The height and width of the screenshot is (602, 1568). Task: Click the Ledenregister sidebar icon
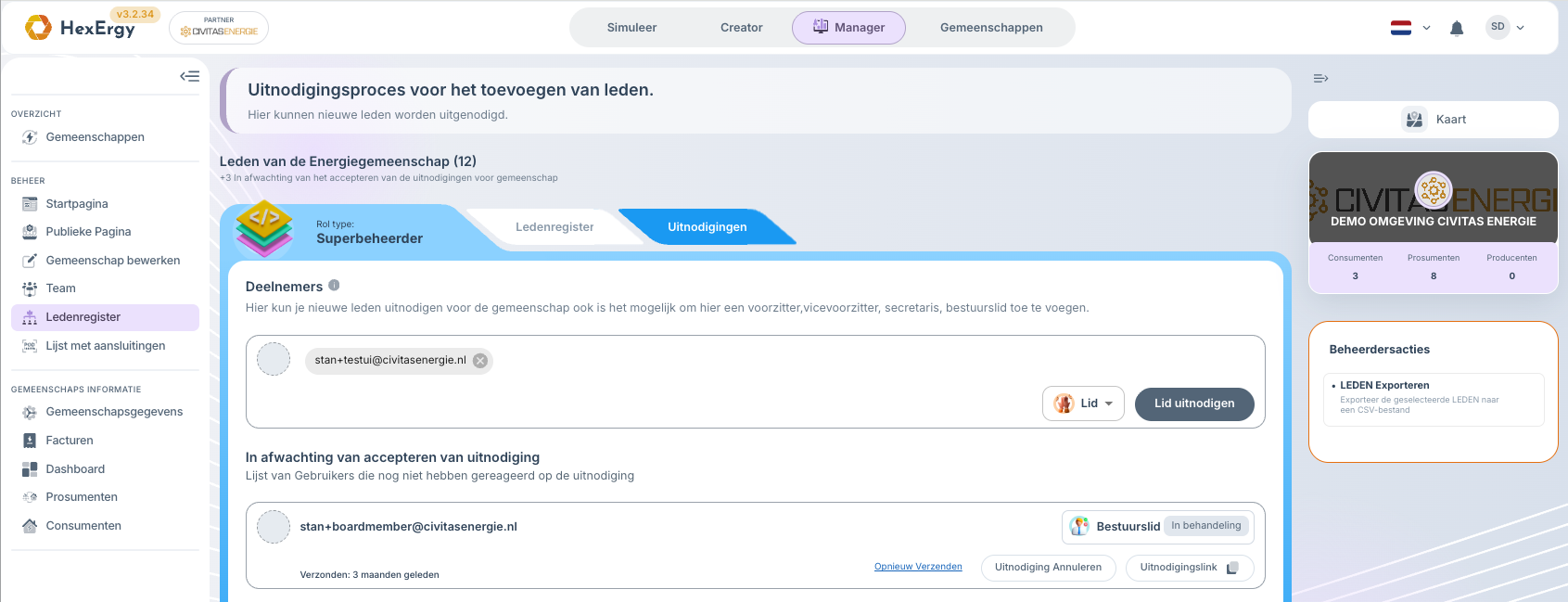30,317
